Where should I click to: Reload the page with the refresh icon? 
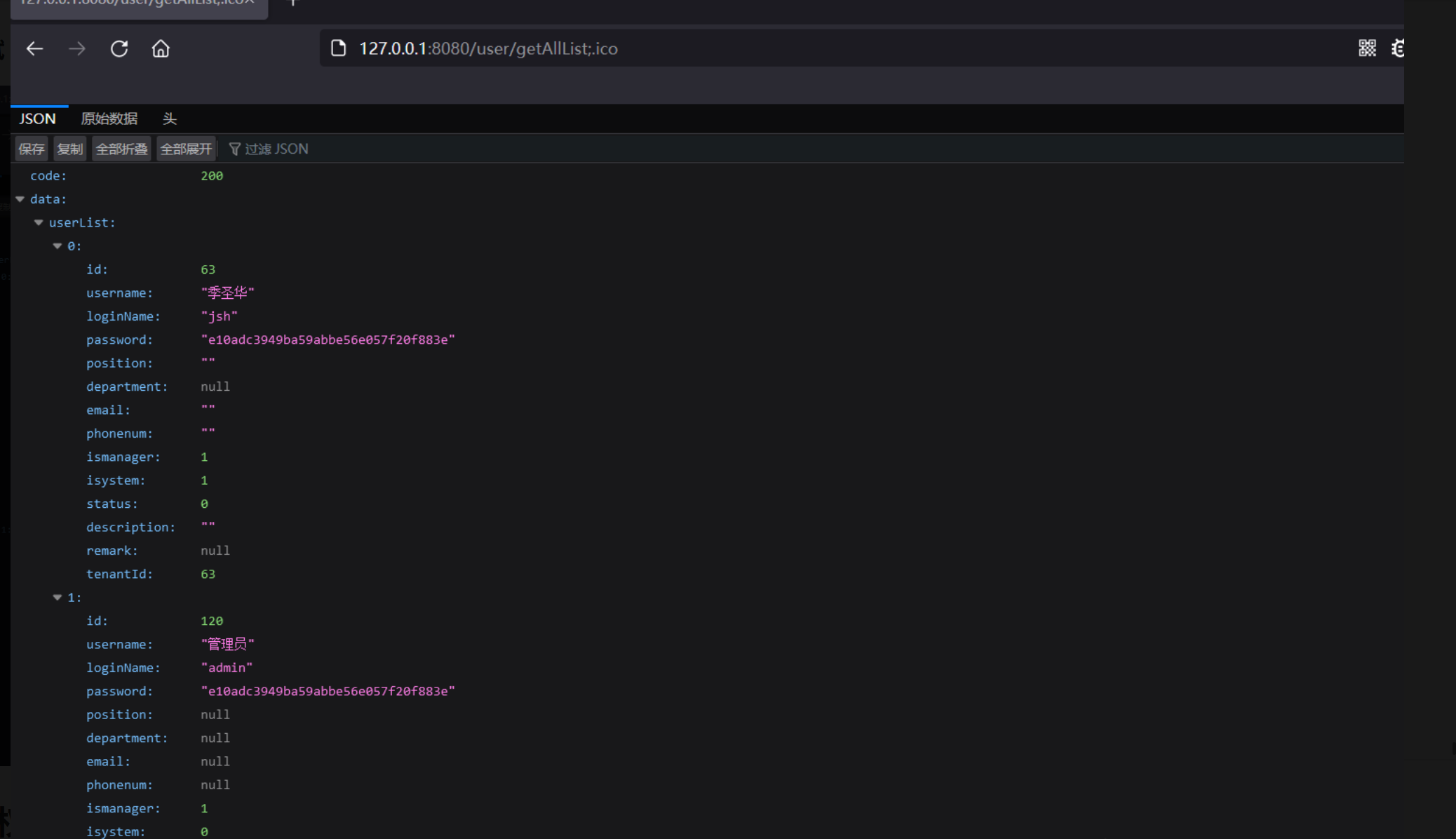(x=119, y=48)
